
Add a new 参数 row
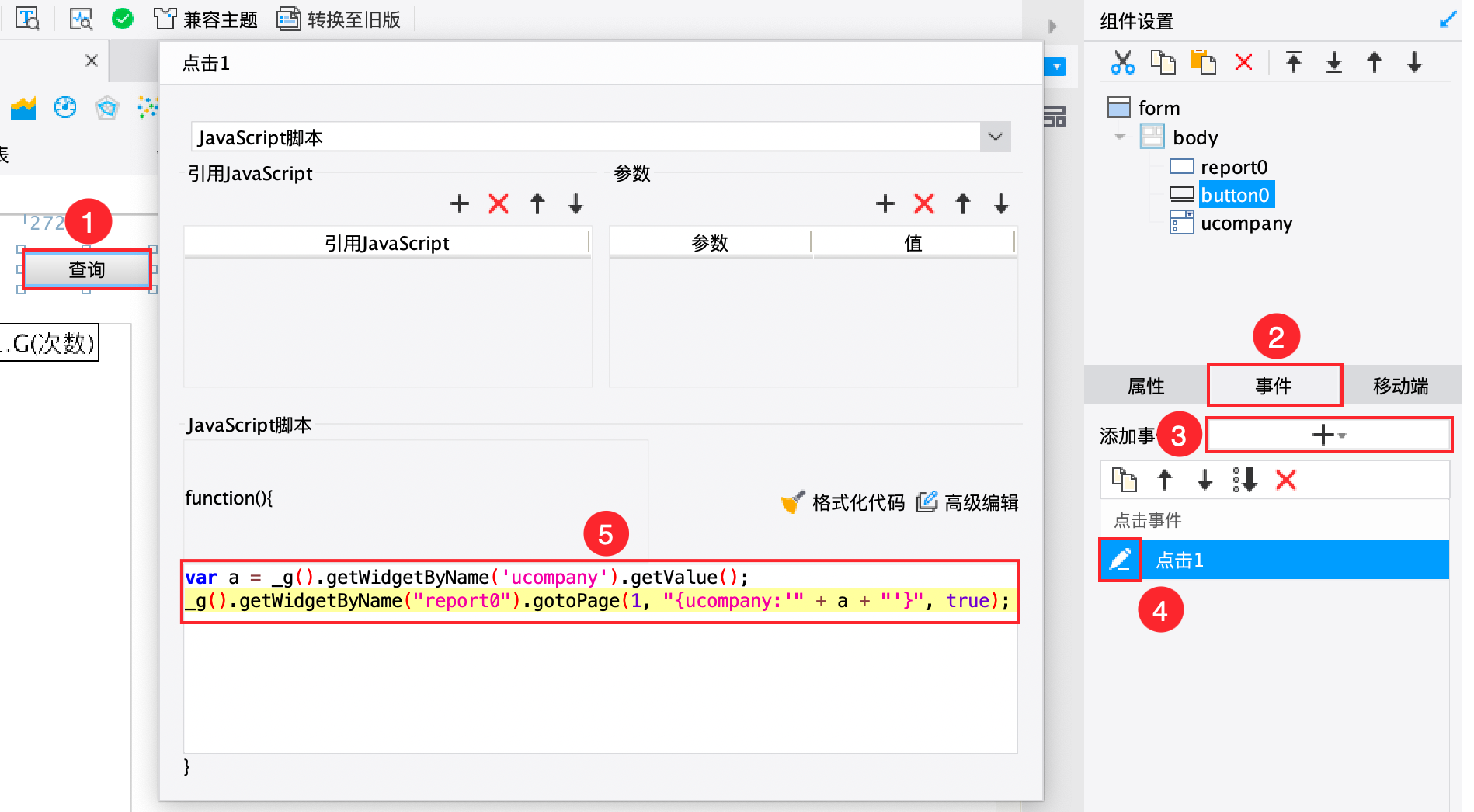tap(885, 203)
